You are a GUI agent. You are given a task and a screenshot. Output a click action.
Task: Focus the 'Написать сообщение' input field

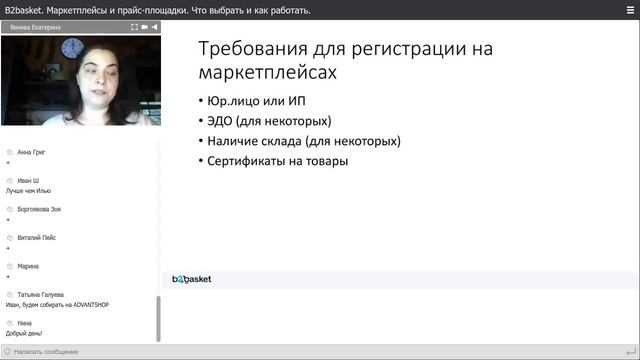(318, 351)
